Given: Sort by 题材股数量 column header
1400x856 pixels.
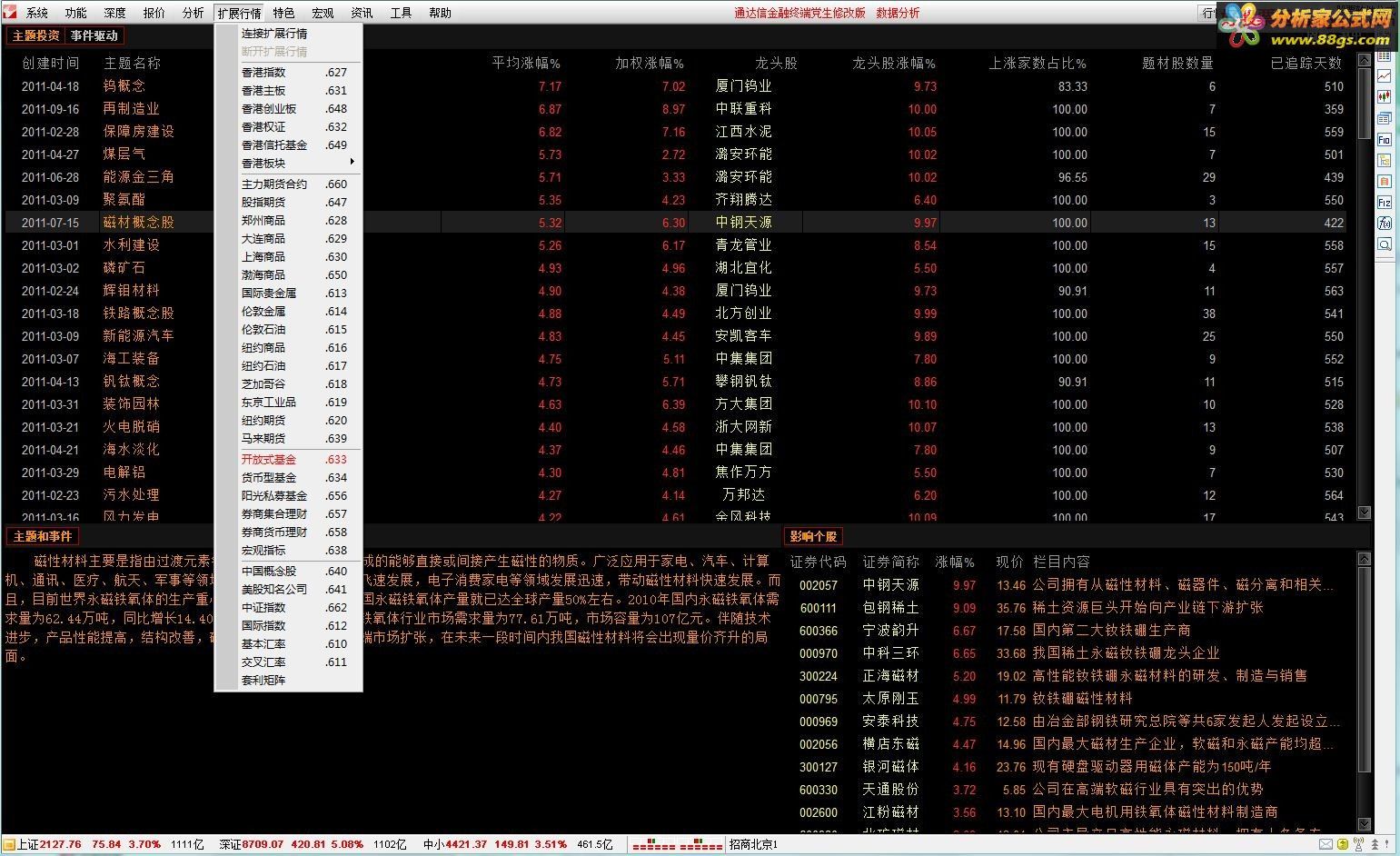Looking at the screenshot, I should (x=1178, y=64).
